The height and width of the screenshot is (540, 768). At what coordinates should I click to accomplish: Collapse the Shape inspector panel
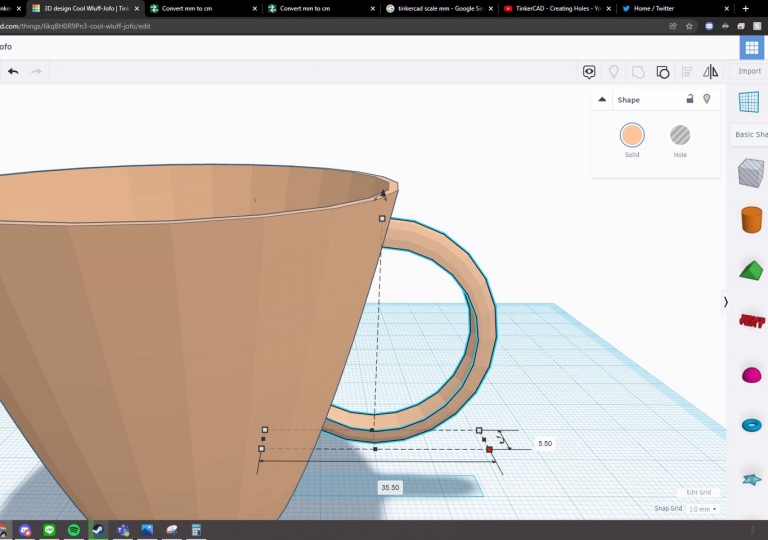pos(602,99)
